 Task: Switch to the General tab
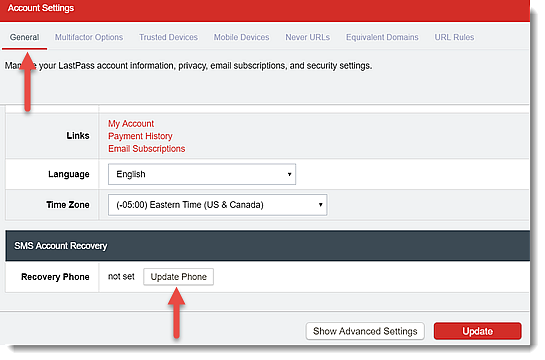coord(24,37)
